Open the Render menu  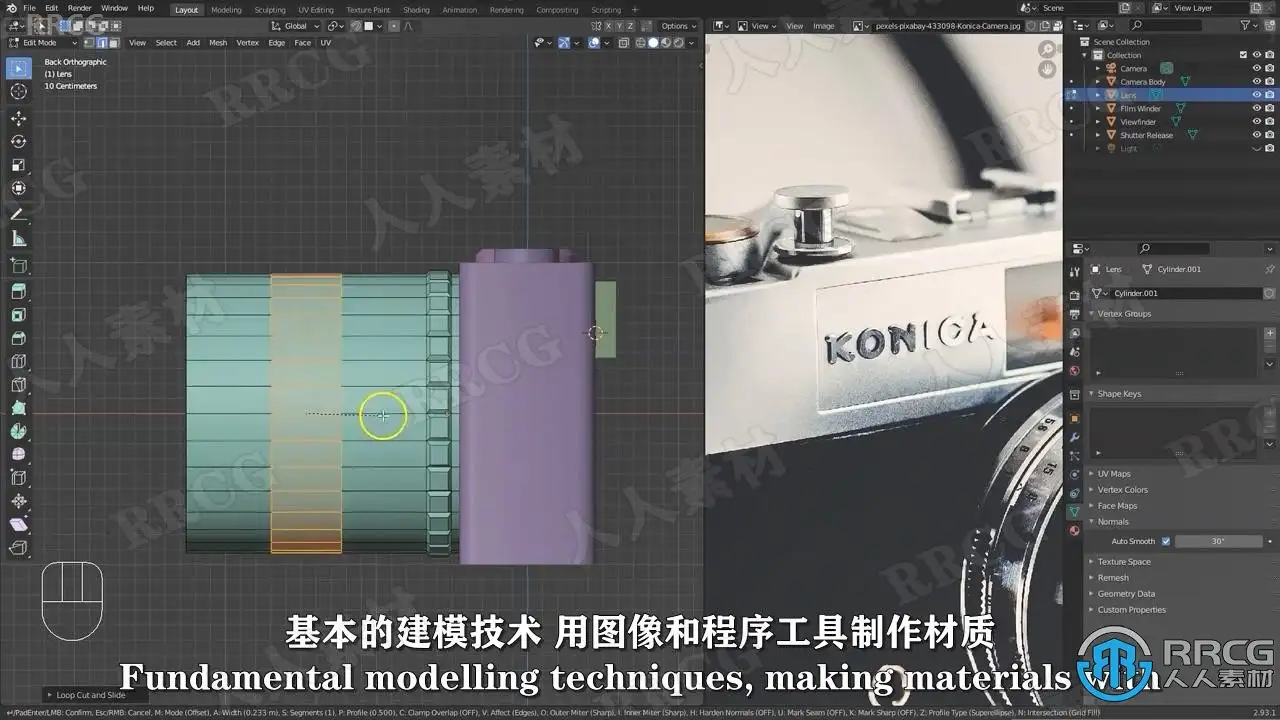[x=79, y=8]
